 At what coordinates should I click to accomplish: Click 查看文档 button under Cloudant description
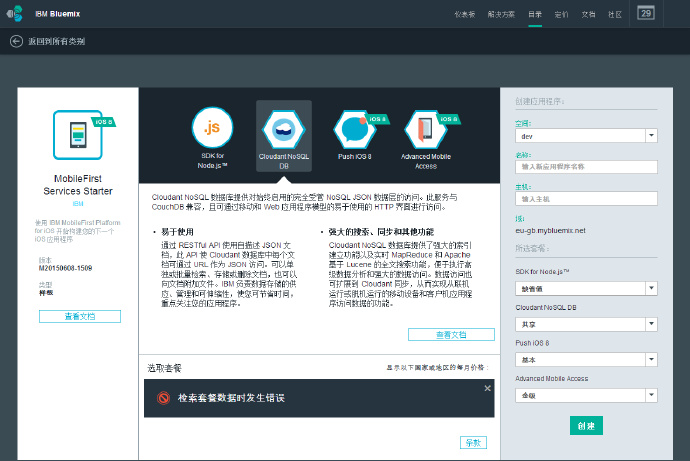click(451, 334)
